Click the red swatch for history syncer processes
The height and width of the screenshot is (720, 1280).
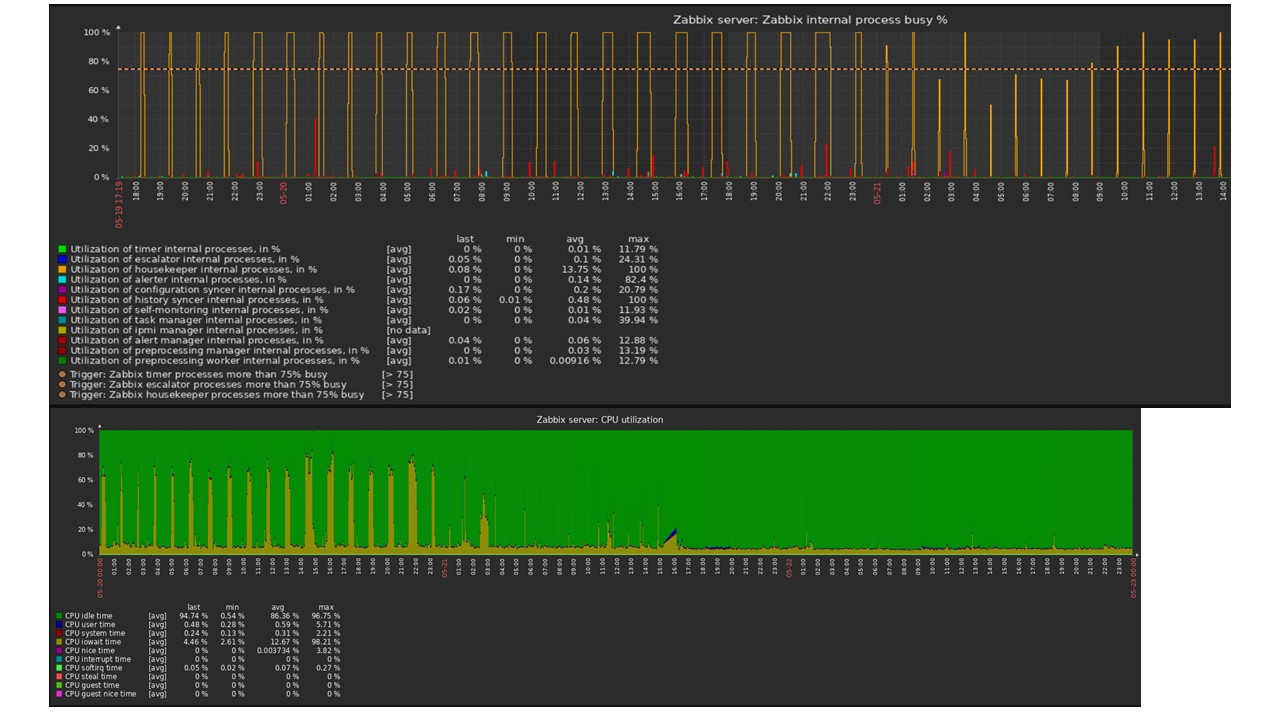(x=62, y=299)
